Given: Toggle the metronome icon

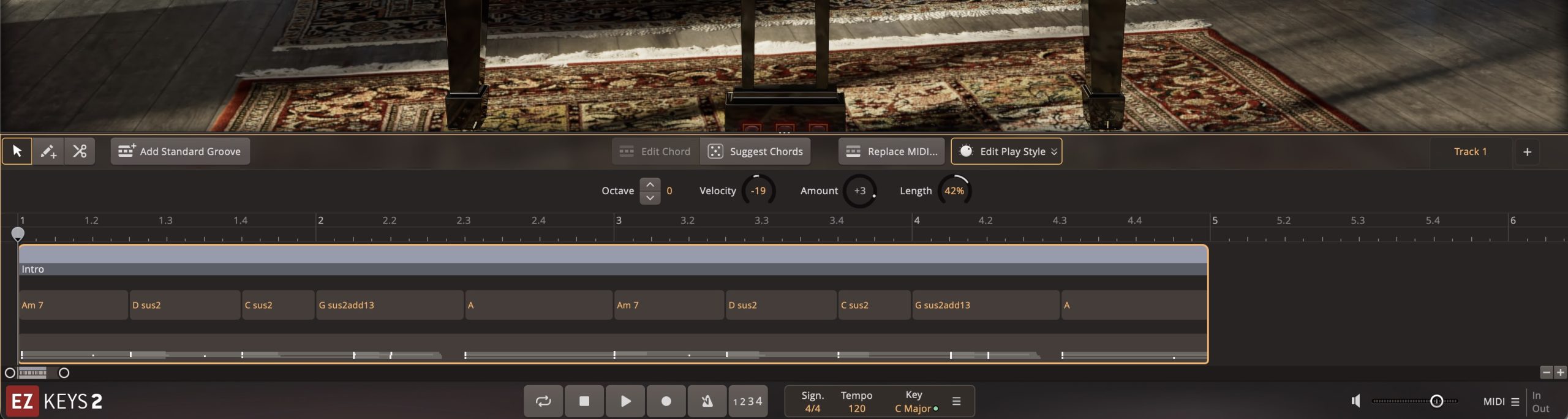Looking at the screenshot, I should click(x=707, y=401).
